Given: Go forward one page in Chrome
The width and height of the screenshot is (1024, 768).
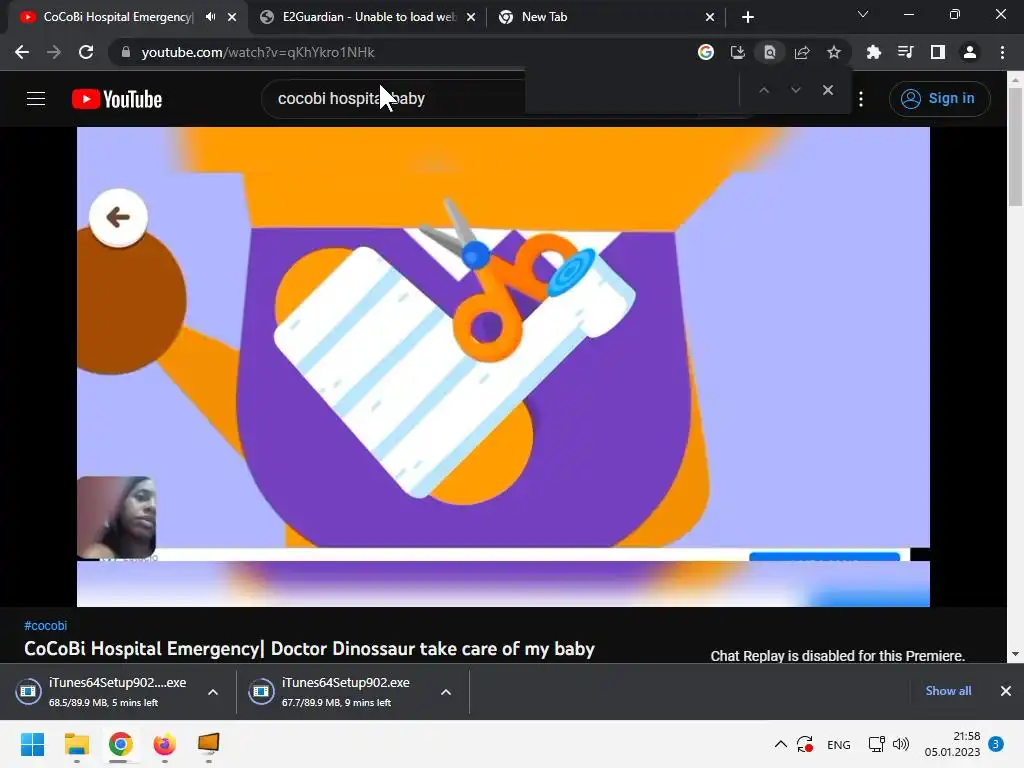Looking at the screenshot, I should [x=54, y=52].
